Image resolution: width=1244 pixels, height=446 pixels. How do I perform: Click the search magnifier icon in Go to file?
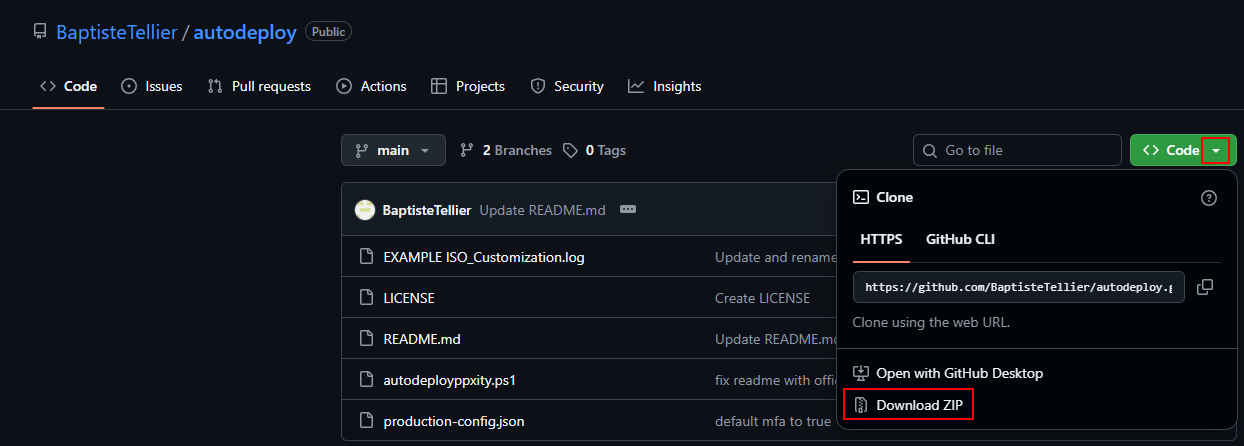(x=930, y=150)
